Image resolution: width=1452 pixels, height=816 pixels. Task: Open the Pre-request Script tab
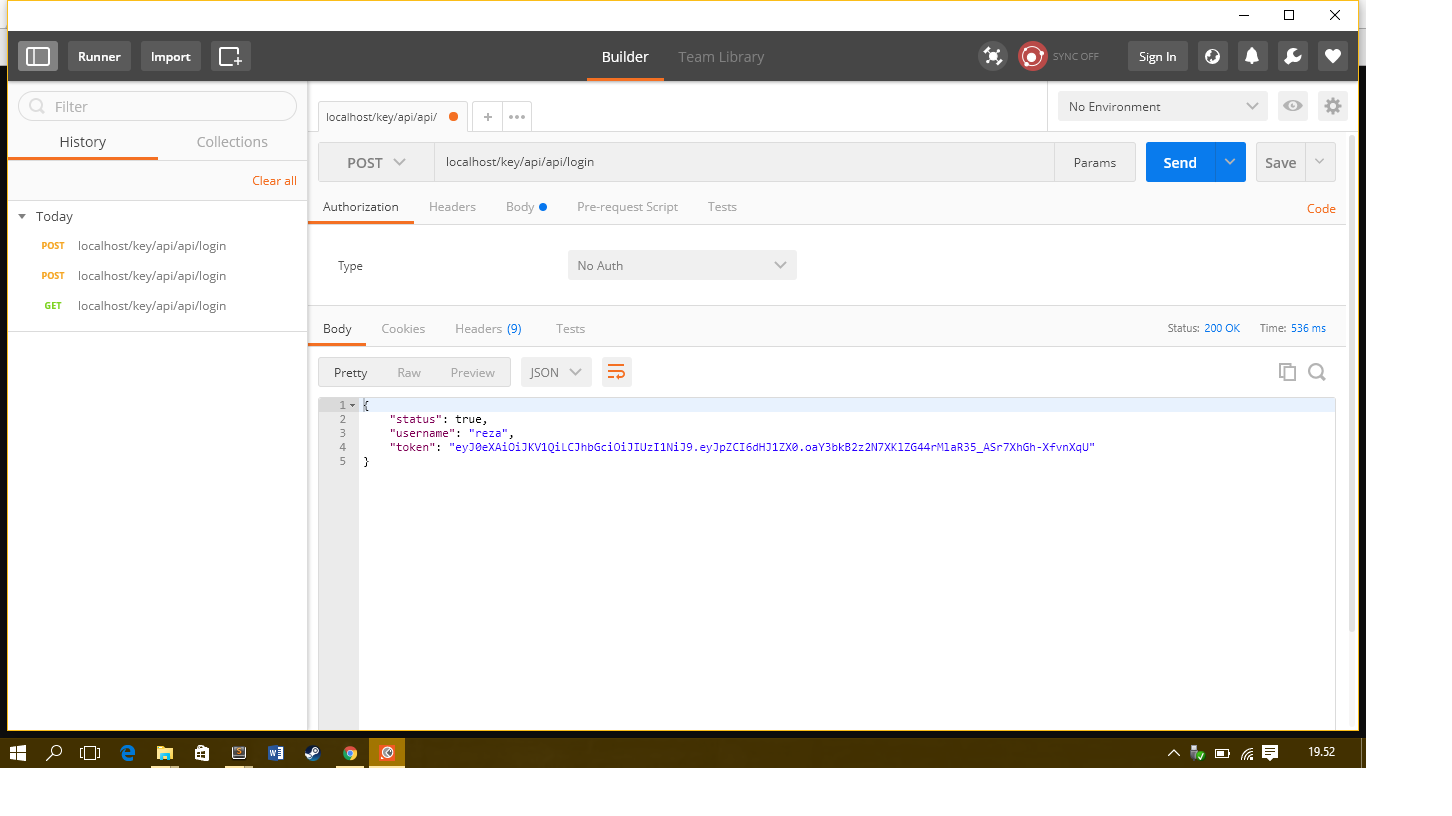[627, 207]
